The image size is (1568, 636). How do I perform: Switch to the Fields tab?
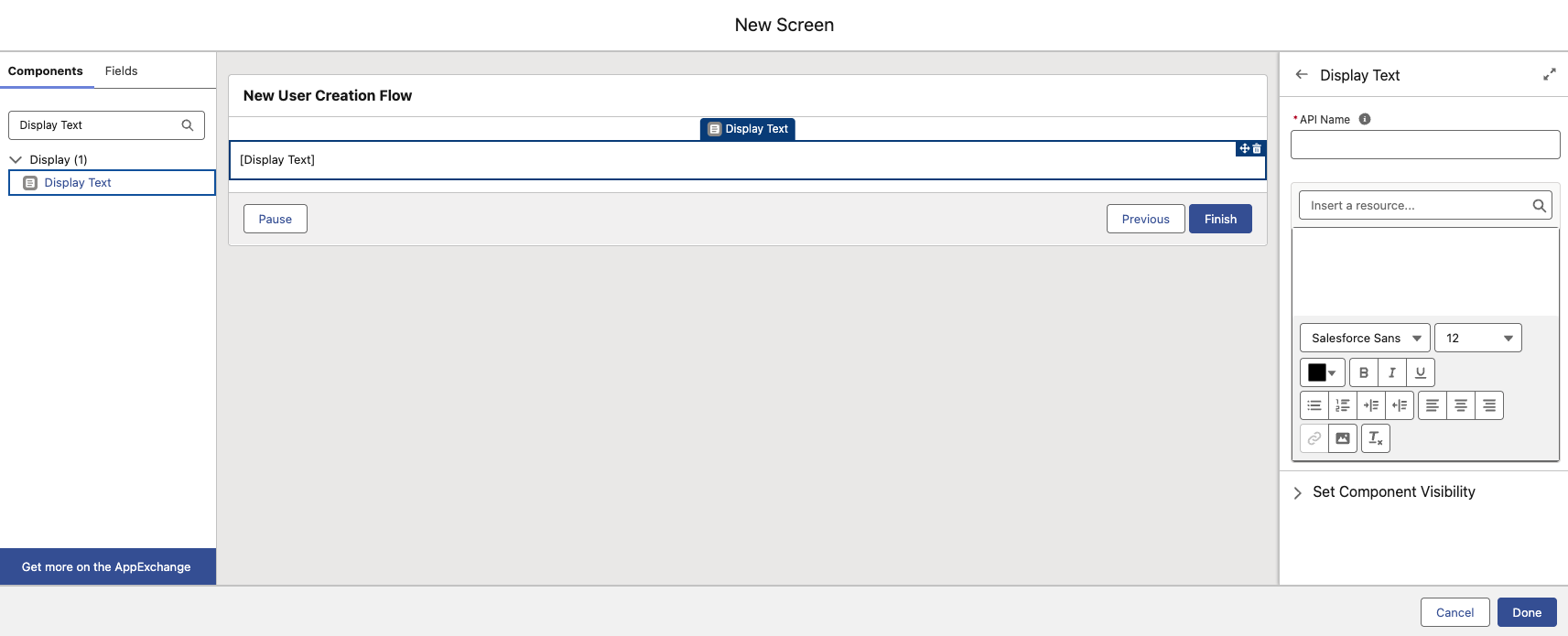click(x=121, y=71)
